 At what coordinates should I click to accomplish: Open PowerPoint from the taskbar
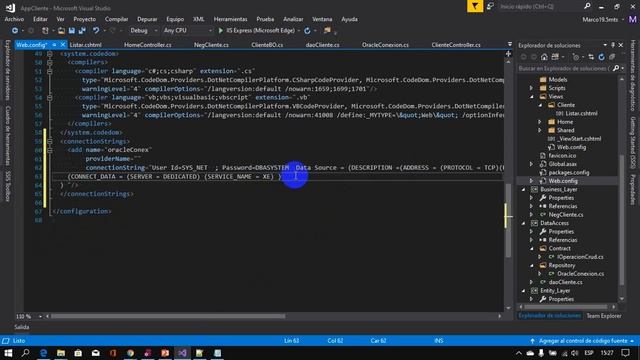[x=165, y=353]
